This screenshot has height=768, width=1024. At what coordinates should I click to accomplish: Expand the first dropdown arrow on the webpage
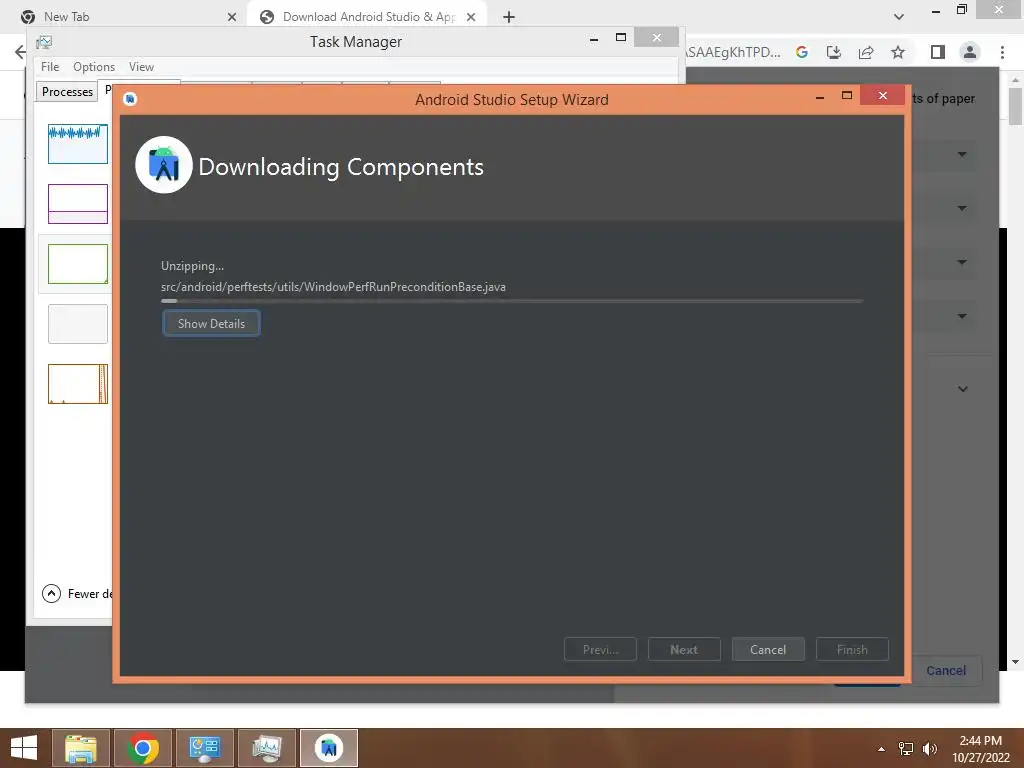962,155
